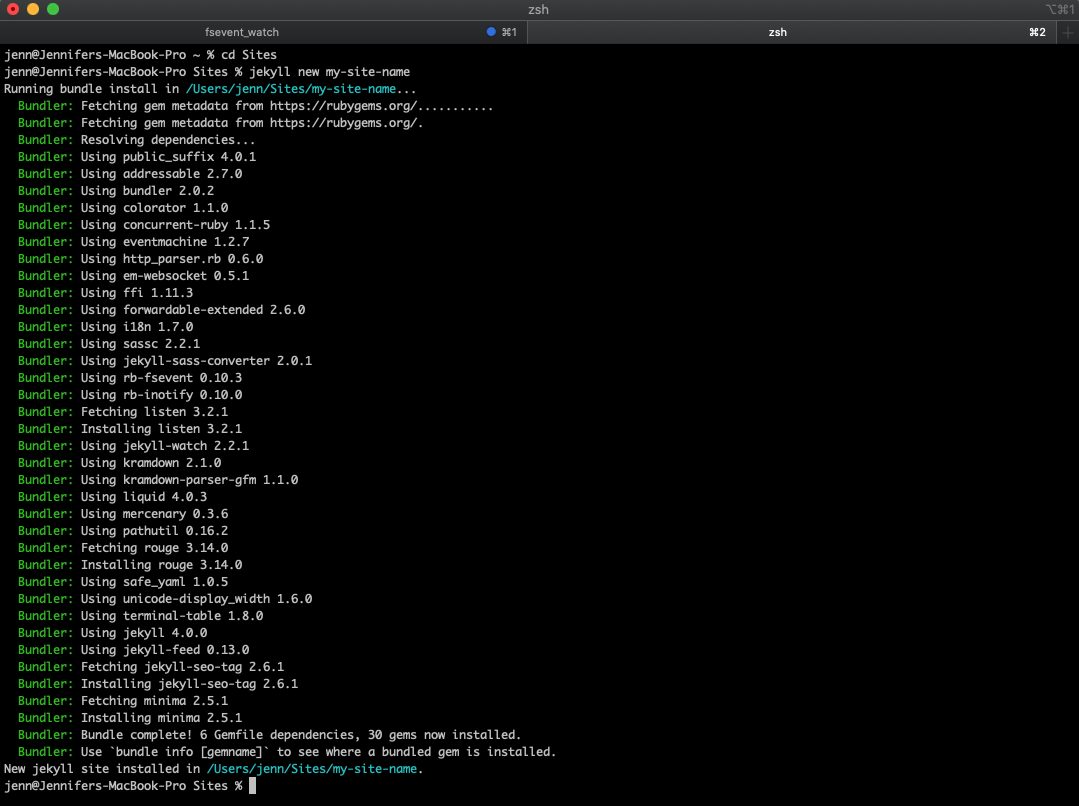Image resolution: width=1079 pixels, height=806 pixels.
Task: Click the 'zsh' window title text
Action: [x=538, y=10]
